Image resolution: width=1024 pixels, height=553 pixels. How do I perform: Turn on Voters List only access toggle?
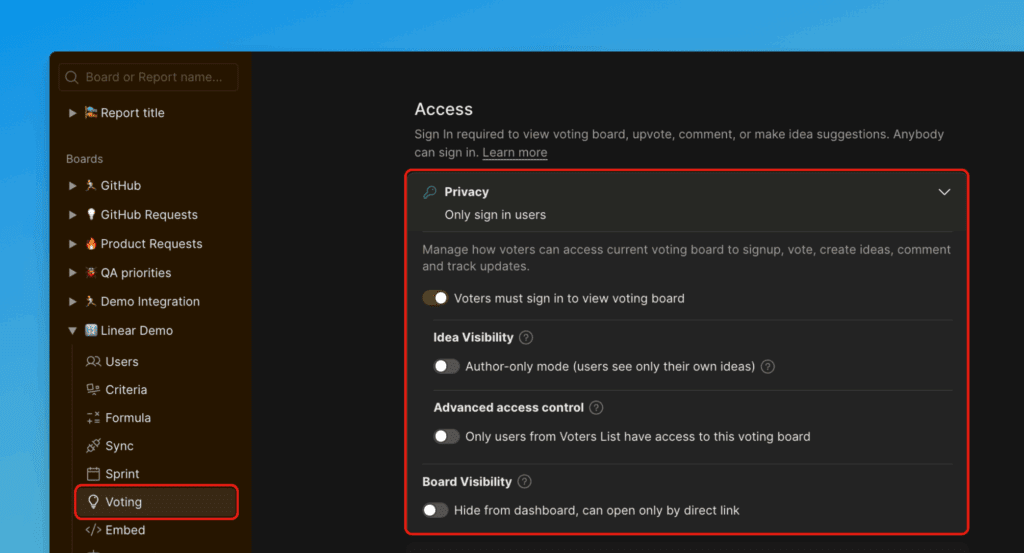[446, 437]
